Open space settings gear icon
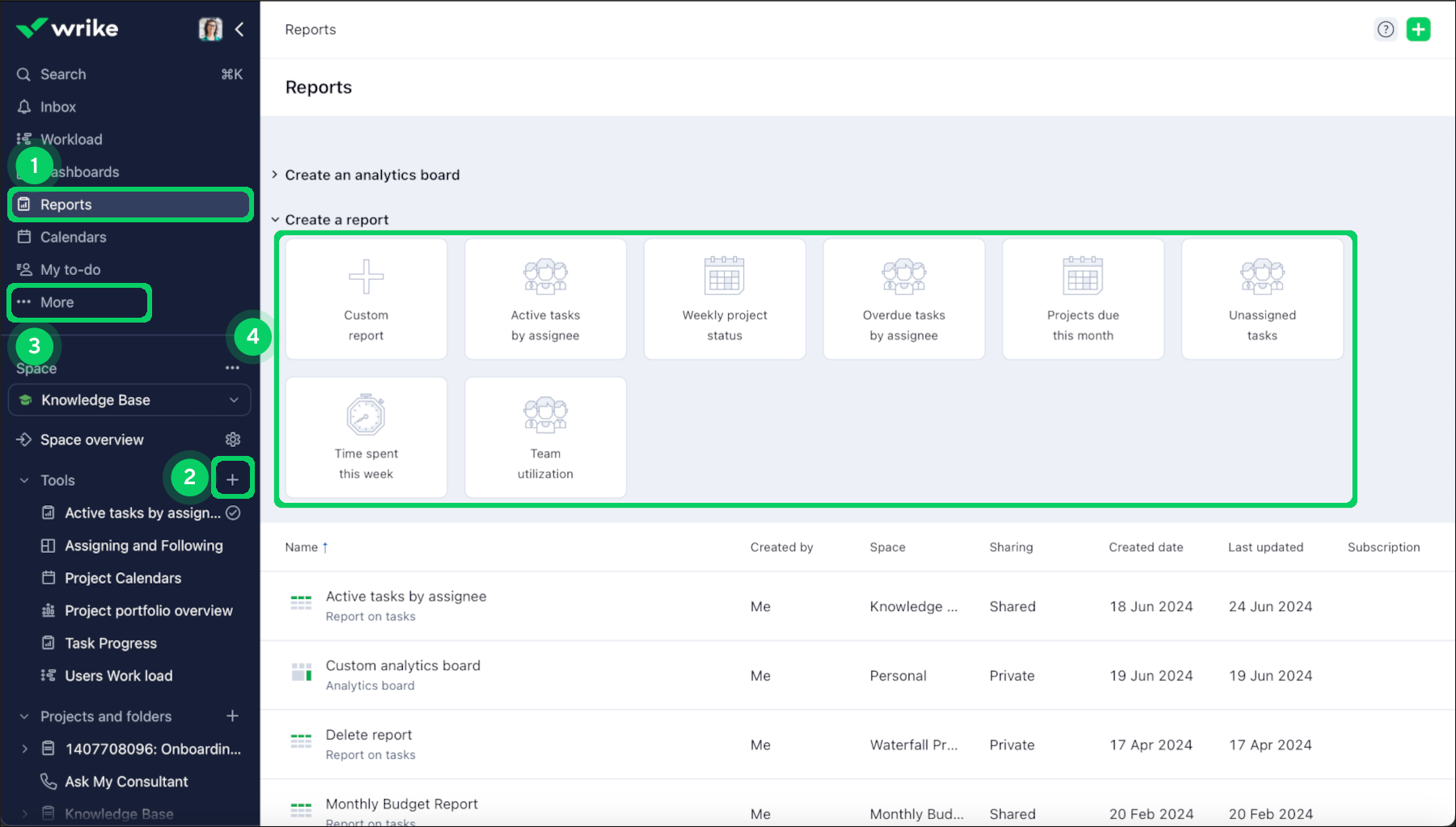The width and height of the screenshot is (1456, 827). 233,440
